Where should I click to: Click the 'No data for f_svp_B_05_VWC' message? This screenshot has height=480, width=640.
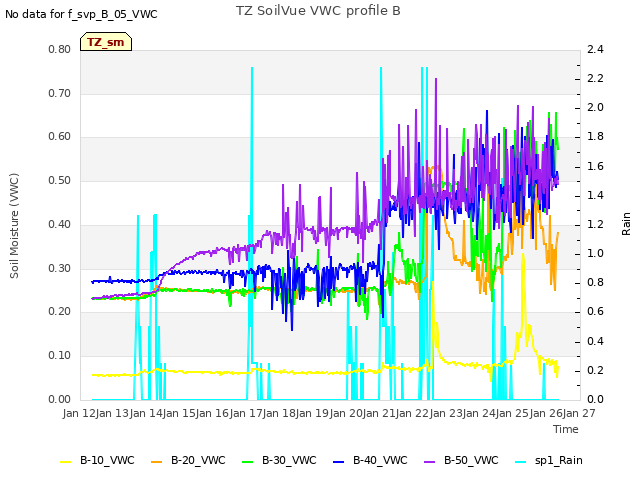[x=81, y=14]
